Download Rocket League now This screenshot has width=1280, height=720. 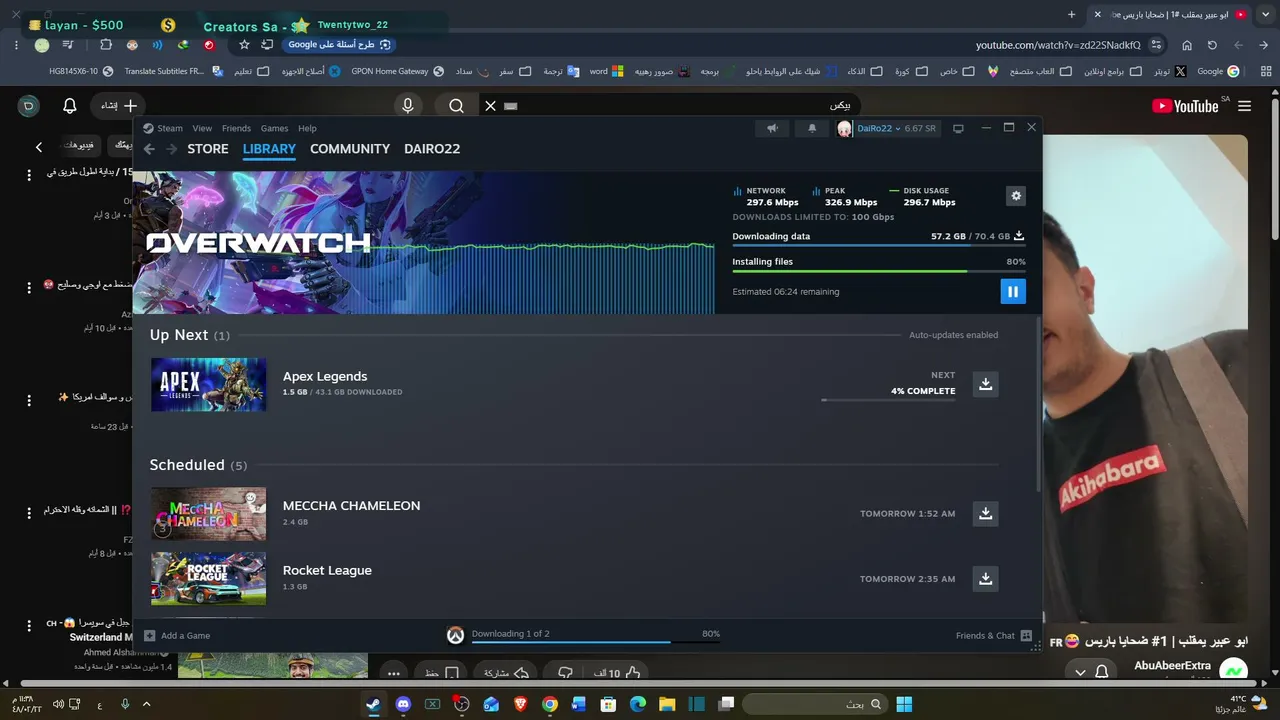pyautogui.click(x=985, y=578)
